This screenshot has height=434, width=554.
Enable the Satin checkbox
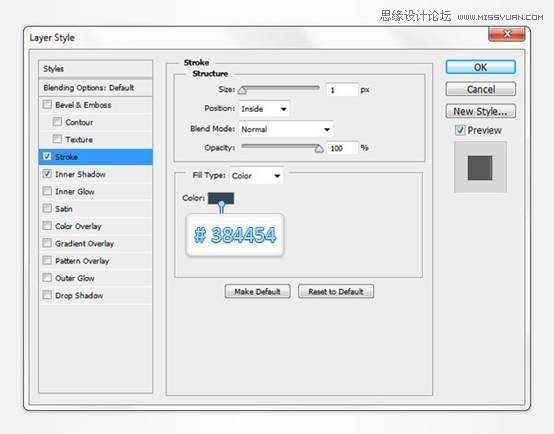47,209
